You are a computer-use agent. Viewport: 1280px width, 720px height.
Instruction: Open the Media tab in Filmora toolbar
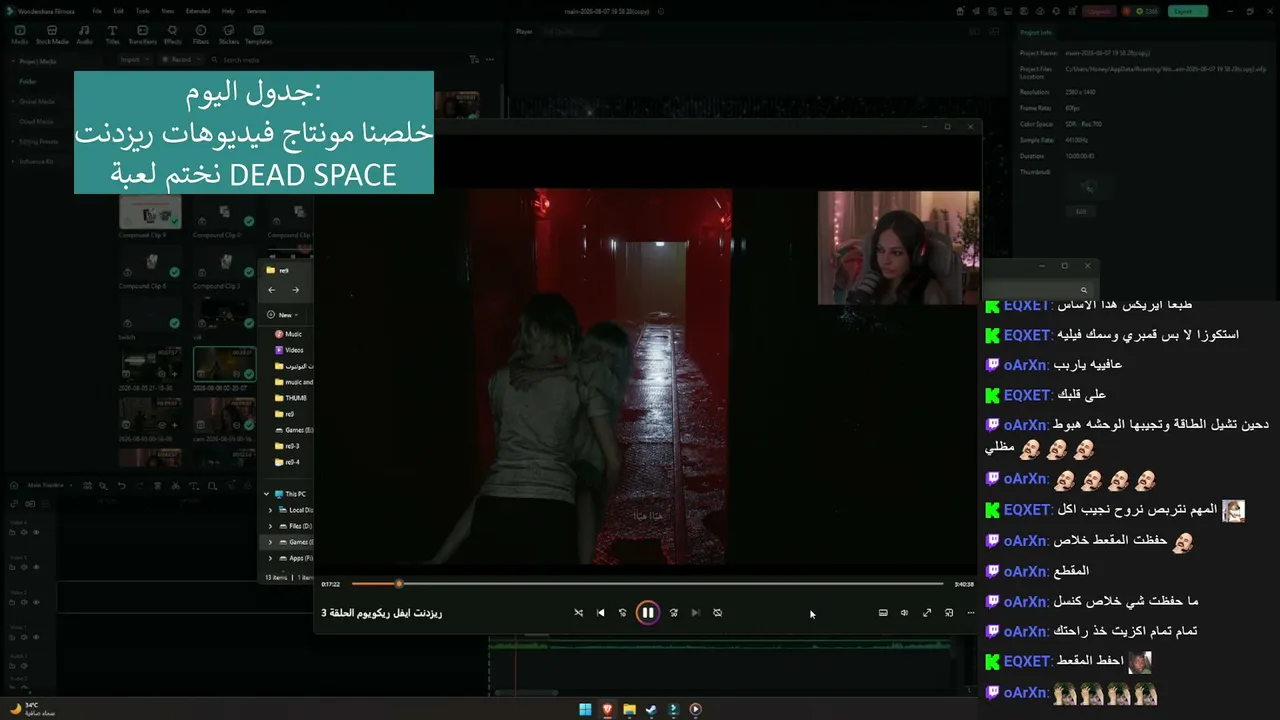(19, 35)
